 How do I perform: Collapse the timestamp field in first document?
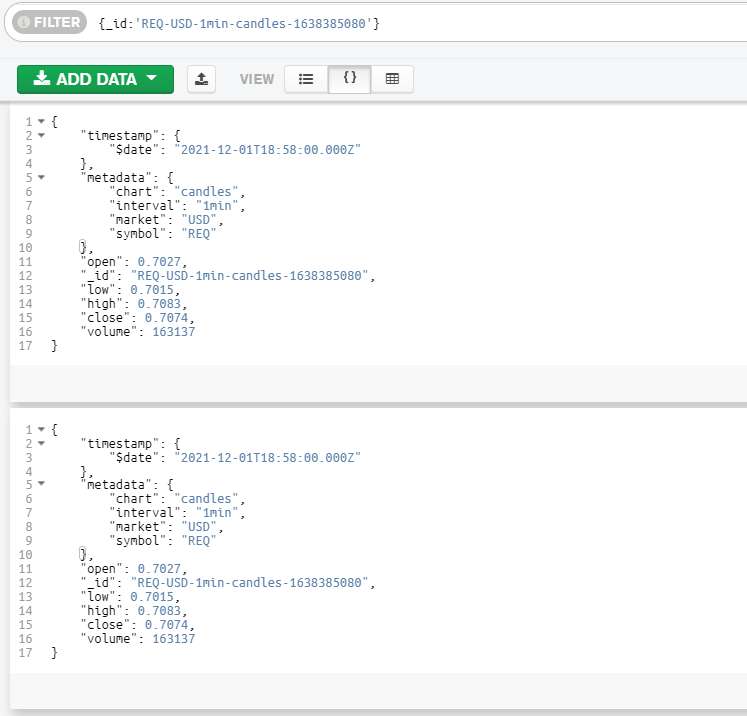click(x=41, y=136)
